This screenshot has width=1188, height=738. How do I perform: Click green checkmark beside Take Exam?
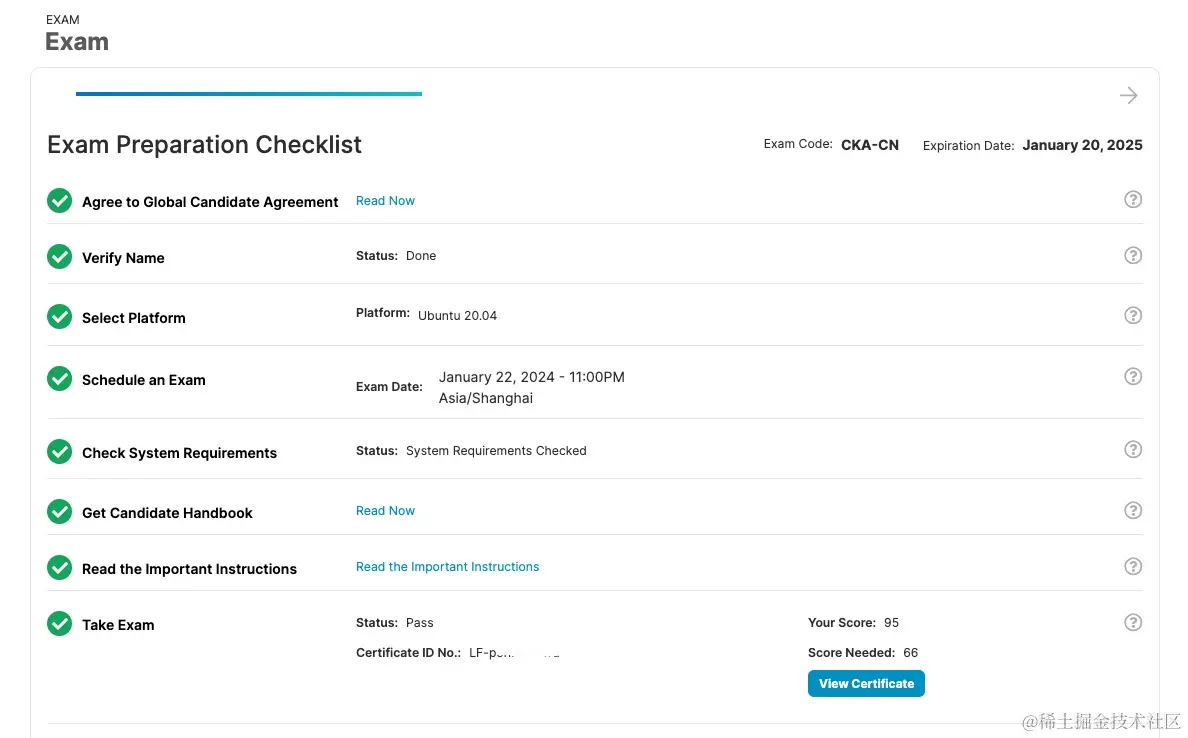(59, 624)
